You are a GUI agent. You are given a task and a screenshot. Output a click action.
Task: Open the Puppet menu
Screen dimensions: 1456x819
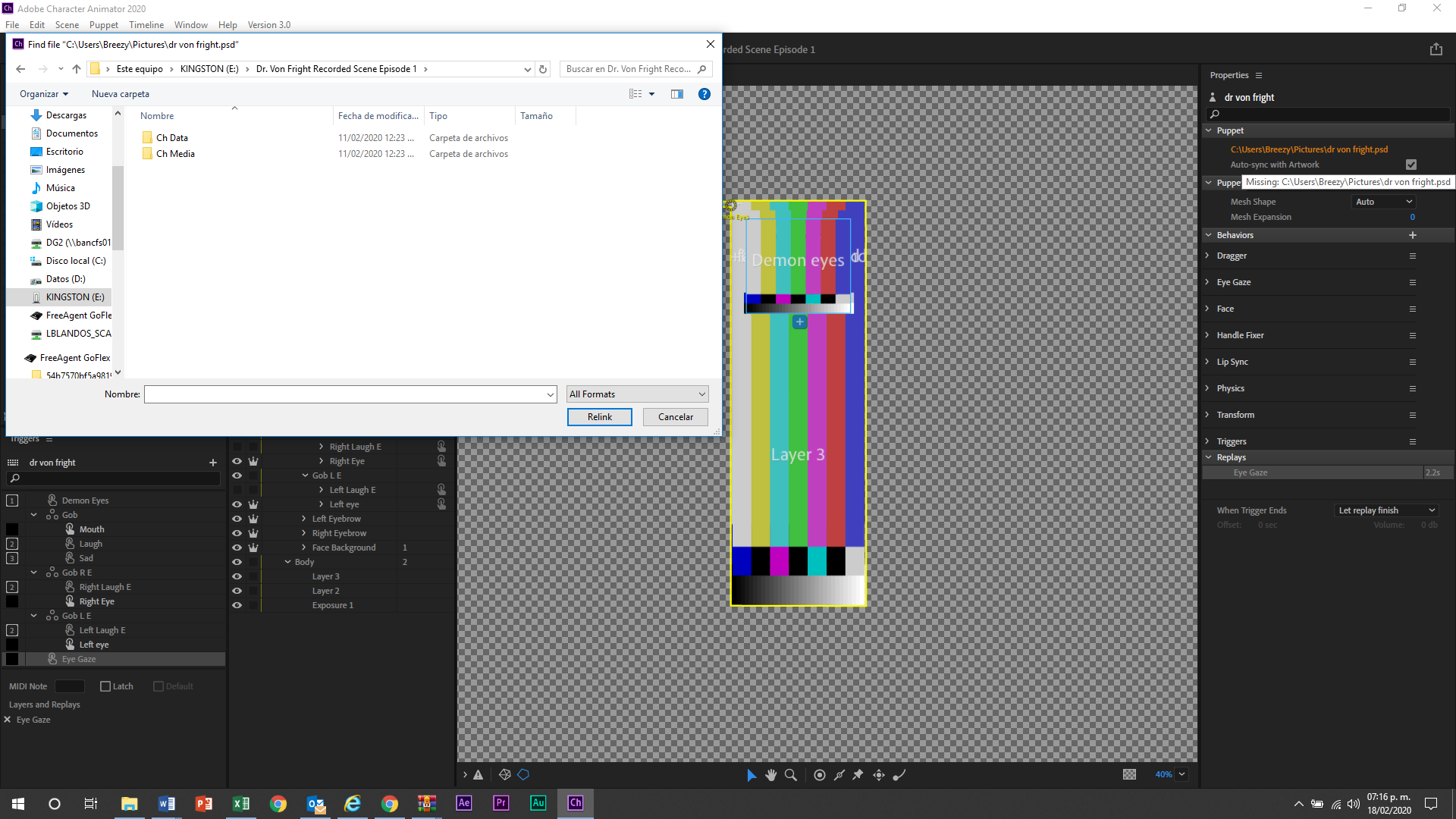103,24
